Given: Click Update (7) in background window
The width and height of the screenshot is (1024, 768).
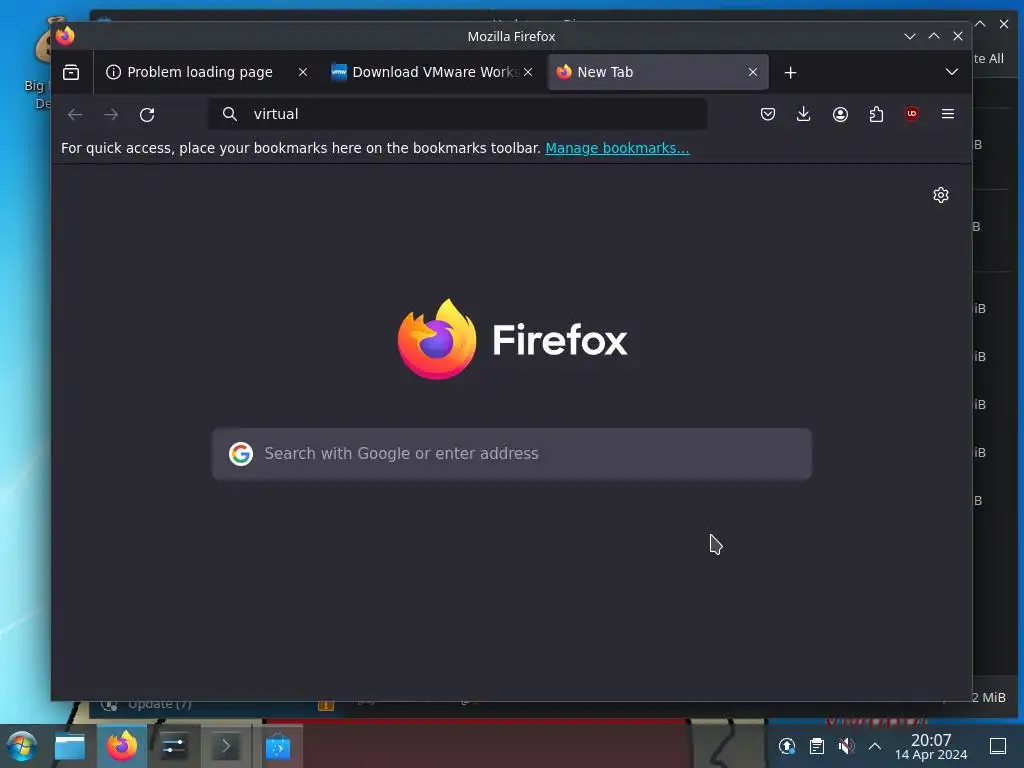Looking at the screenshot, I should pyautogui.click(x=160, y=704).
